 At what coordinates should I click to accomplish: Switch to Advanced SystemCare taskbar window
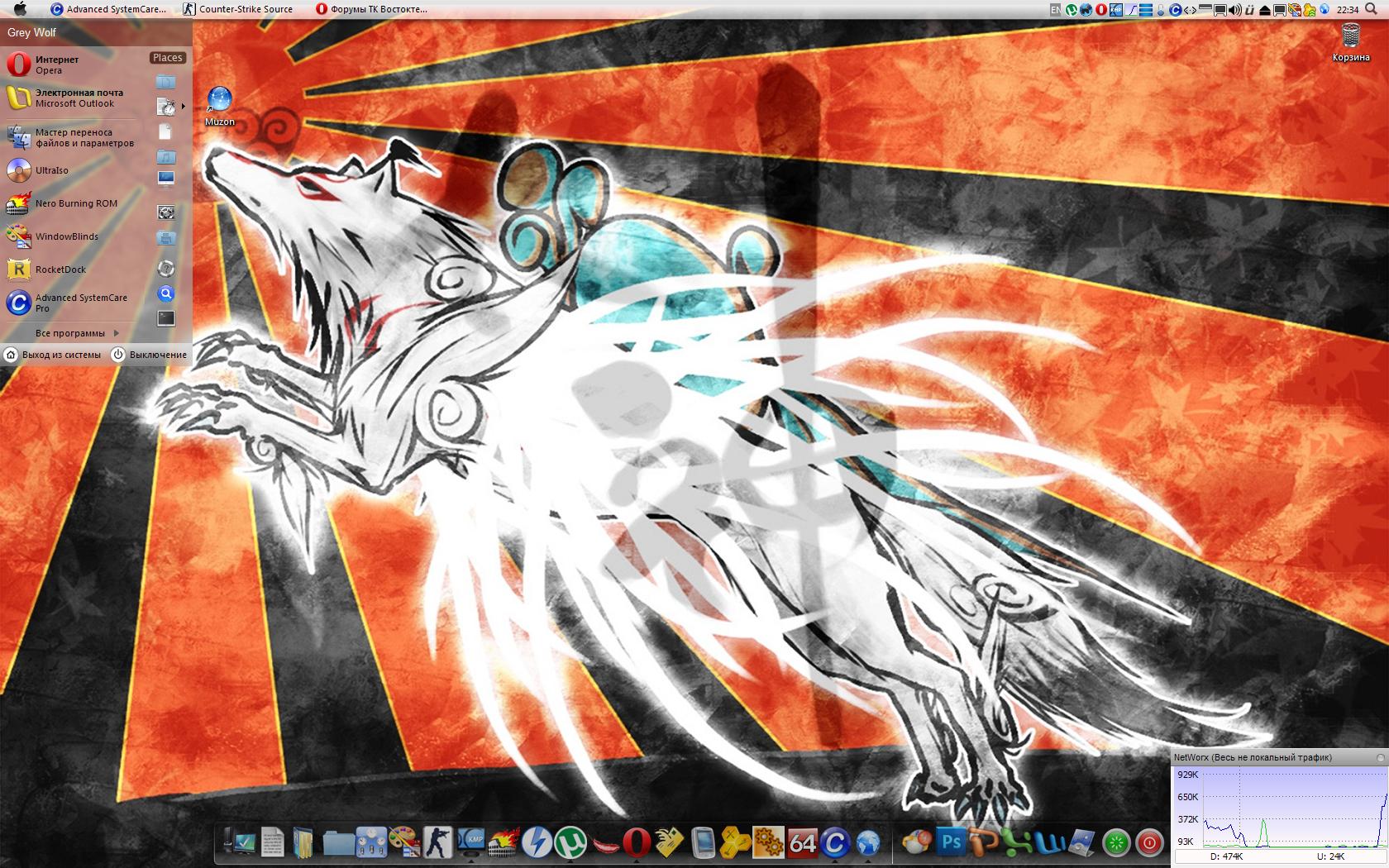pyautogui.click(x=108, y=9)
